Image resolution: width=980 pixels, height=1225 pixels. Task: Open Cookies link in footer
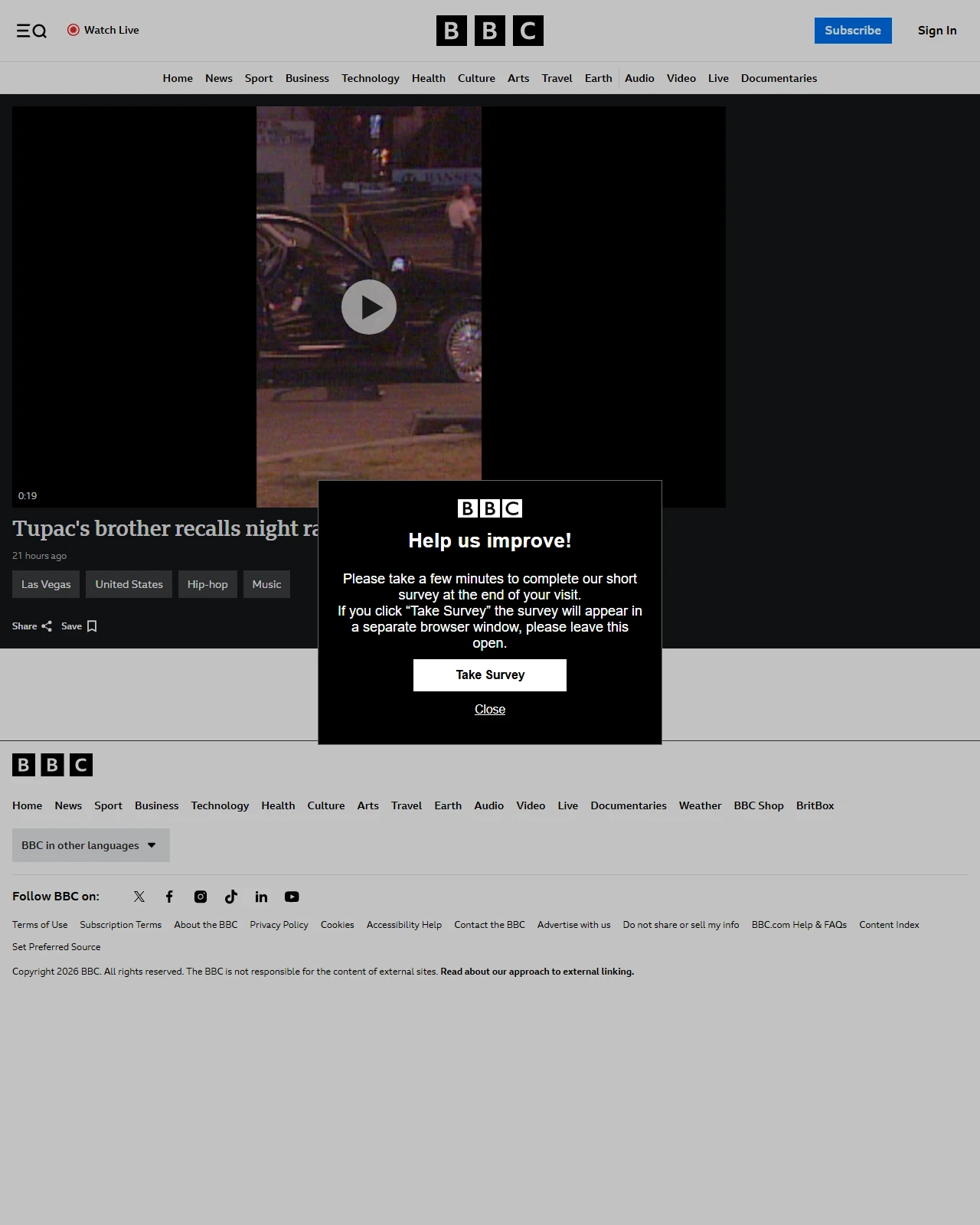(338, 925)
